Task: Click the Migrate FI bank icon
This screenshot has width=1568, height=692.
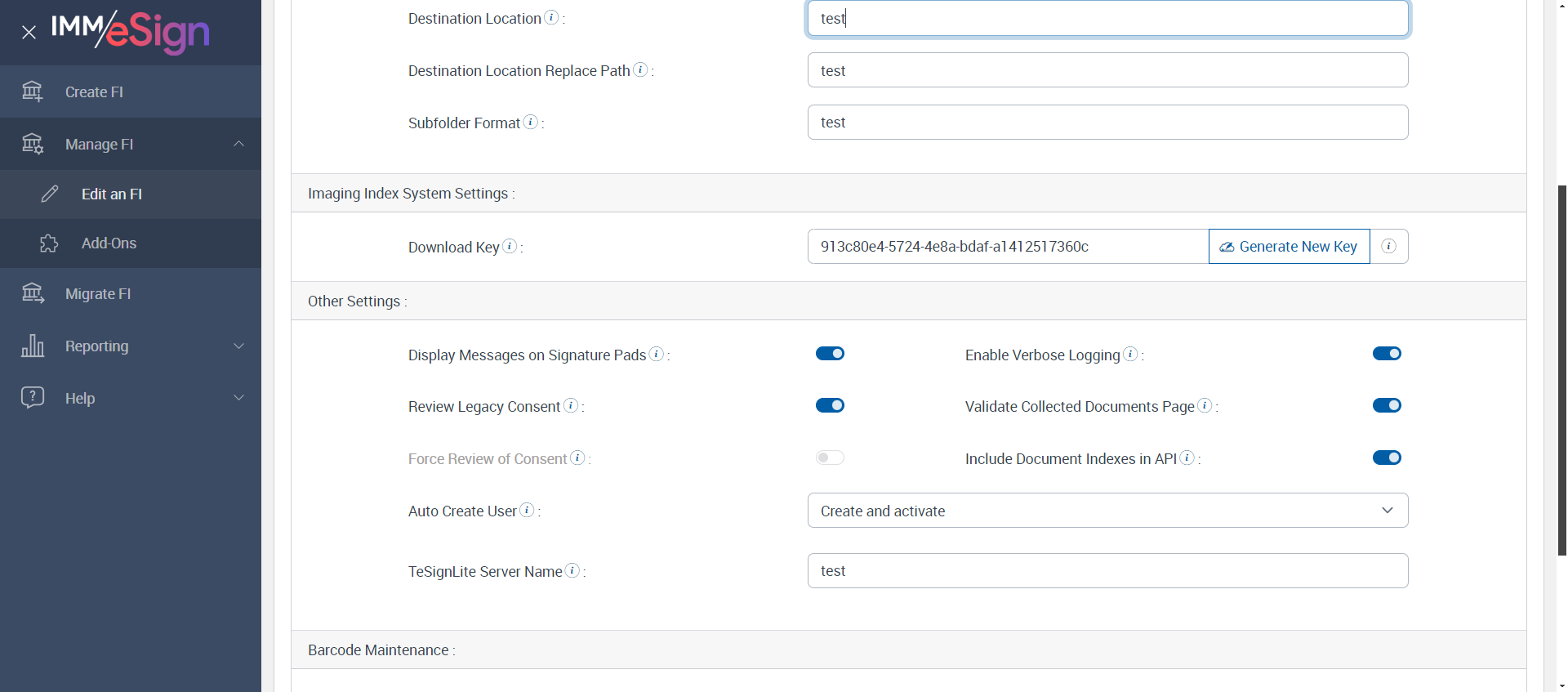Action: tap(33, 293)
